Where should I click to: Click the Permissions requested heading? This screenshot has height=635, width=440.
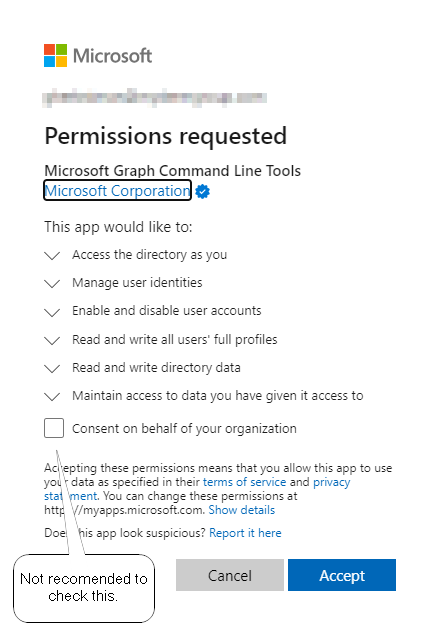166,136
